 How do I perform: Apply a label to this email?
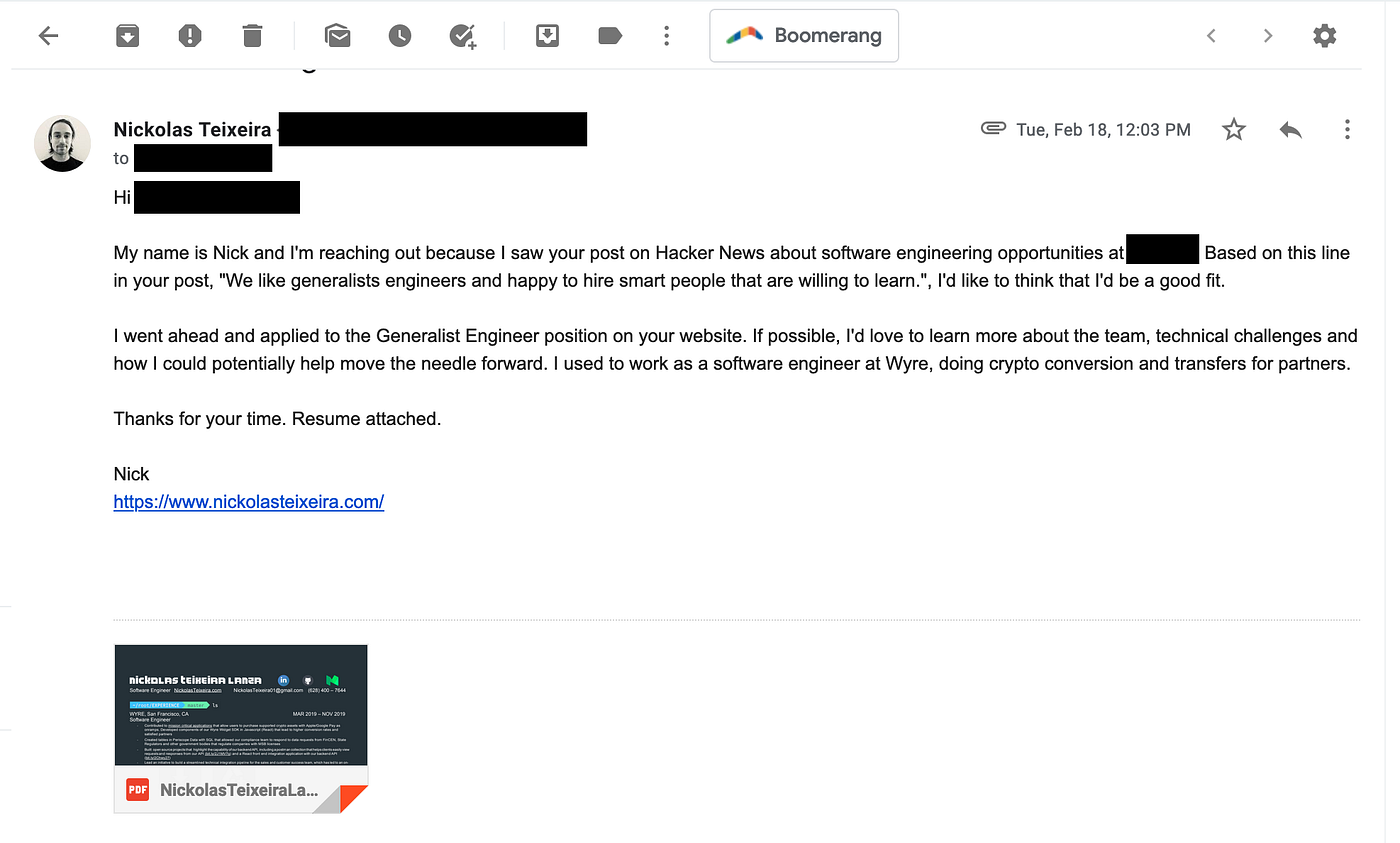point(609,35)
